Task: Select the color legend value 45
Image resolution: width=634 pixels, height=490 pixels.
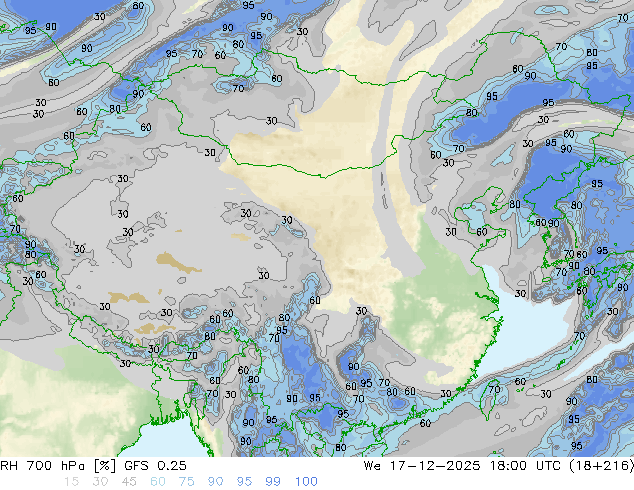Action: click(129, 482)
